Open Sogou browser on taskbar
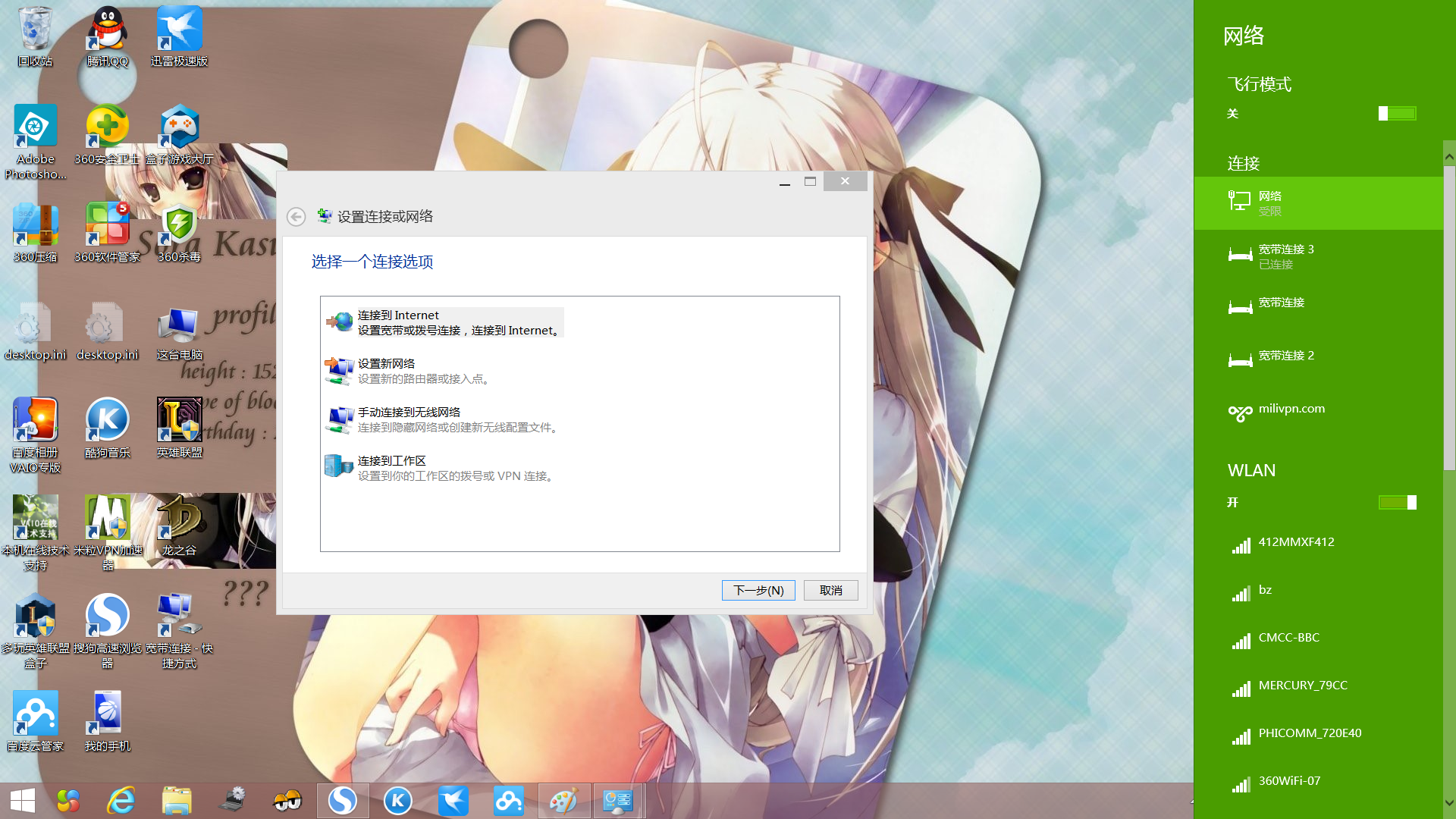Screen dimensions: 1456x819 pyautogui.click(x=343, y=801)
